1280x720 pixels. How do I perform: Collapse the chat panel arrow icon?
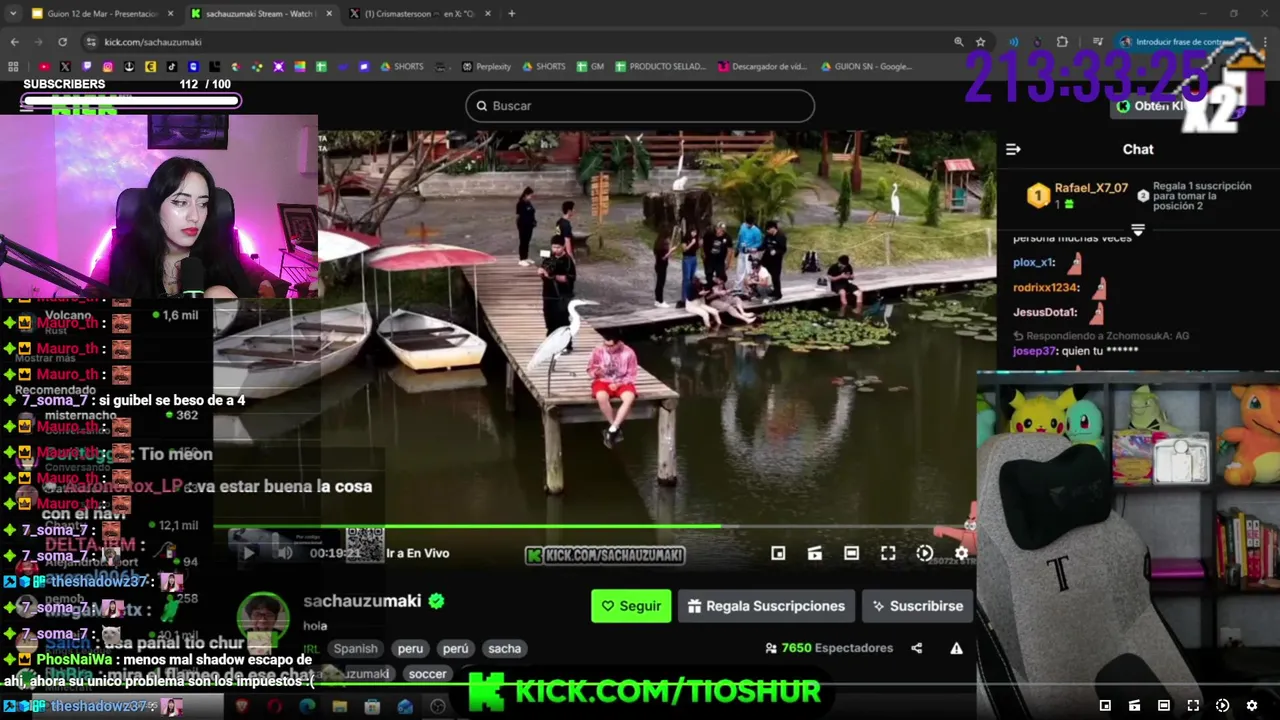click(x=1013, y=149)
